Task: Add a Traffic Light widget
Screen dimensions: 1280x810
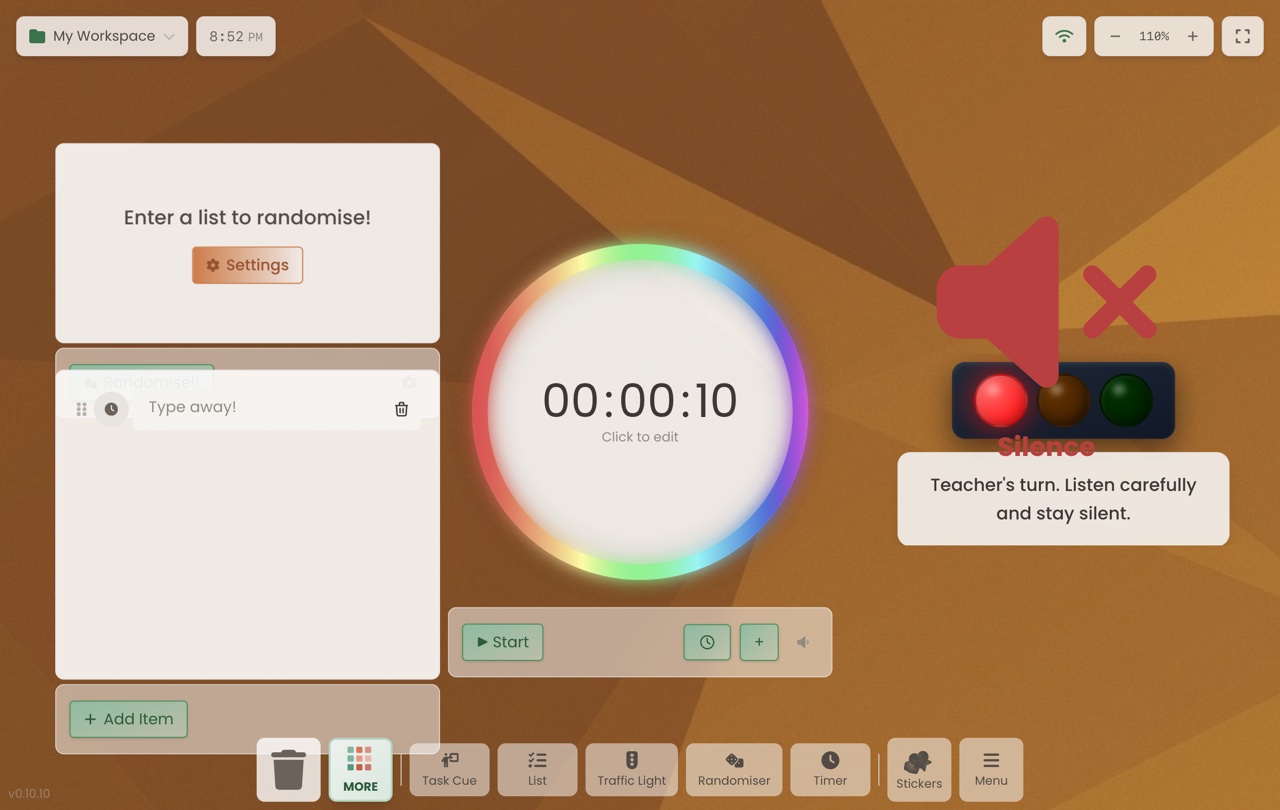Action: (x=631, y=770)
